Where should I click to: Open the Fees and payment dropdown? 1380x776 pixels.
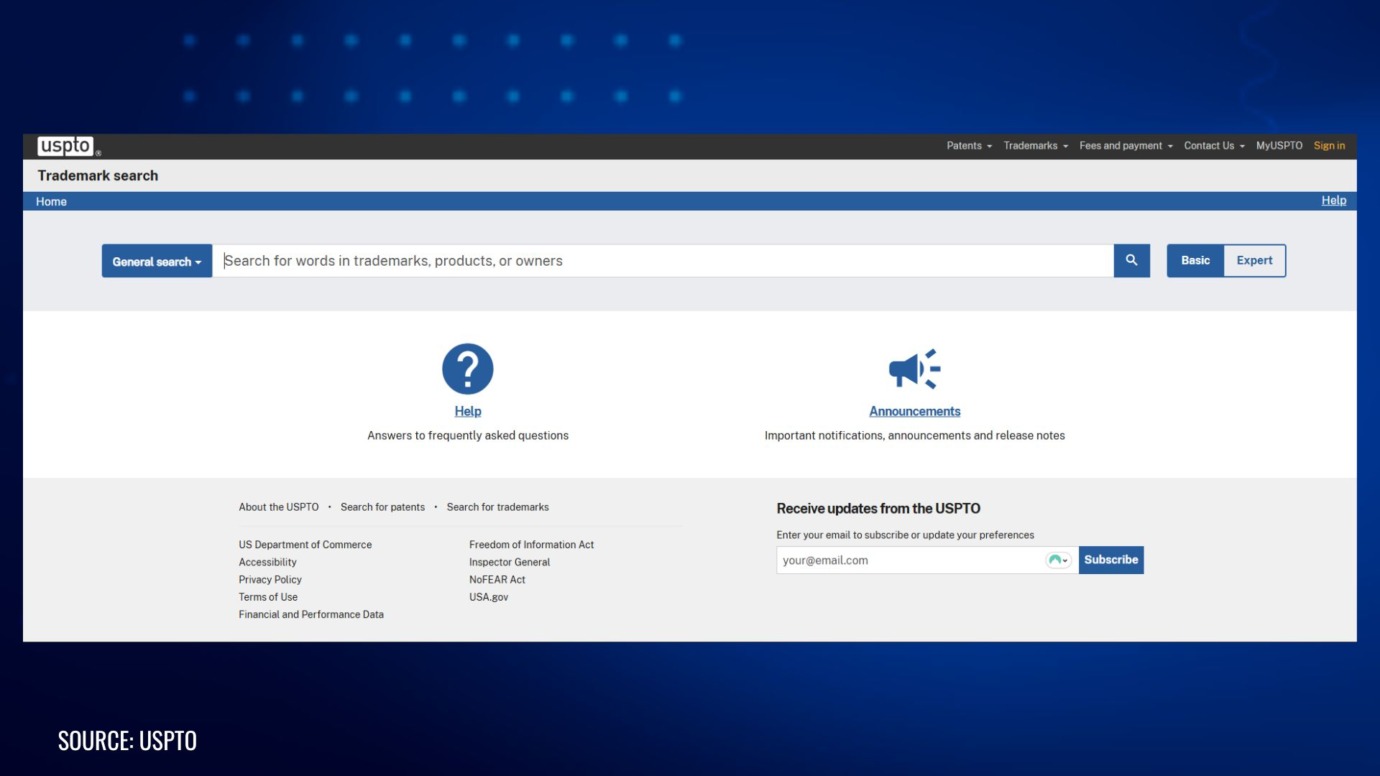(x=1120, y=145)
